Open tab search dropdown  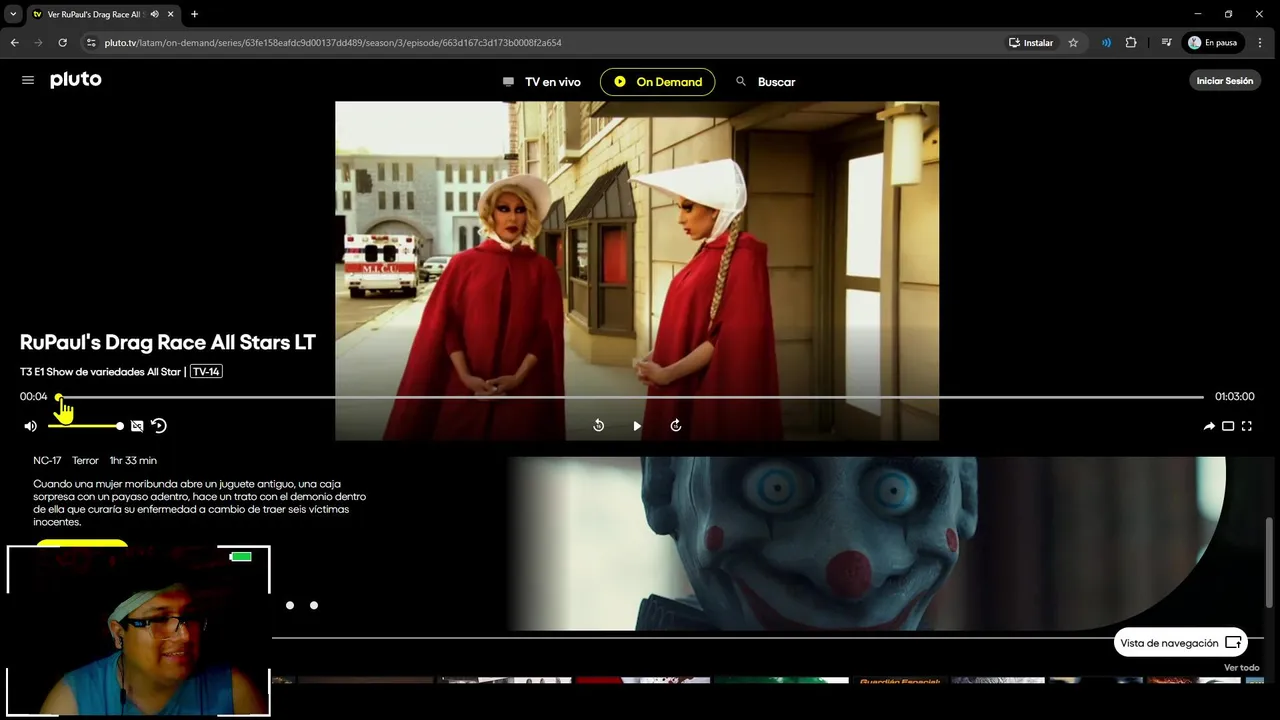tap(13, 14)
